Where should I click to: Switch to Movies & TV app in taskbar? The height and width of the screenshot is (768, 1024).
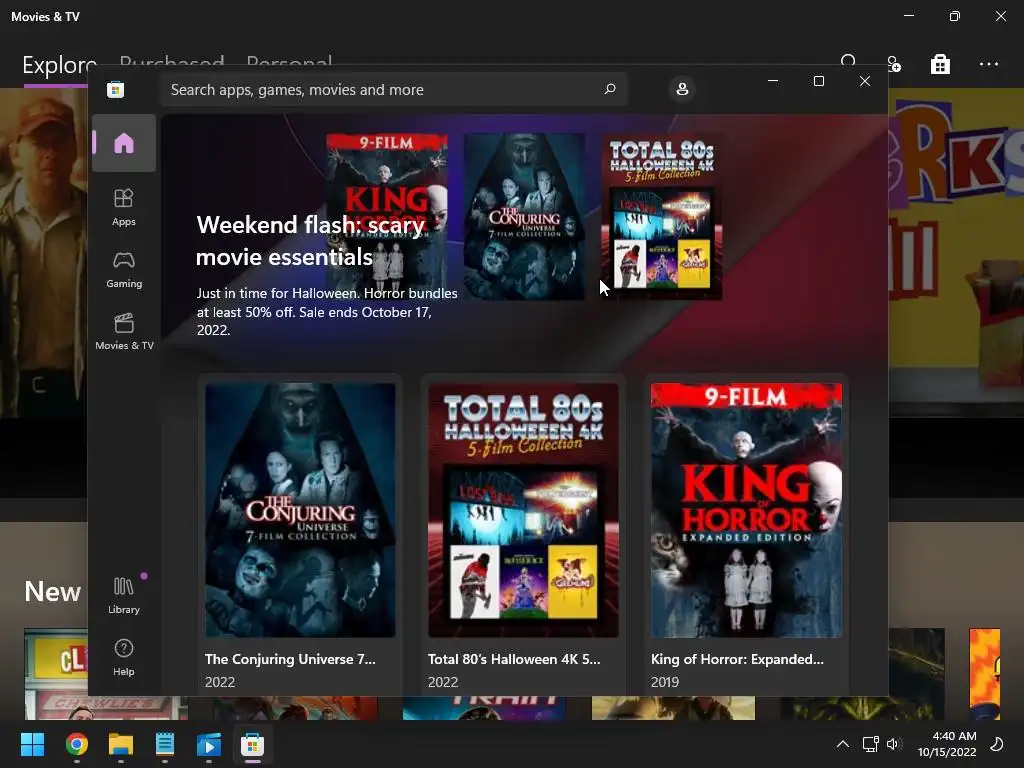(209, 744)
